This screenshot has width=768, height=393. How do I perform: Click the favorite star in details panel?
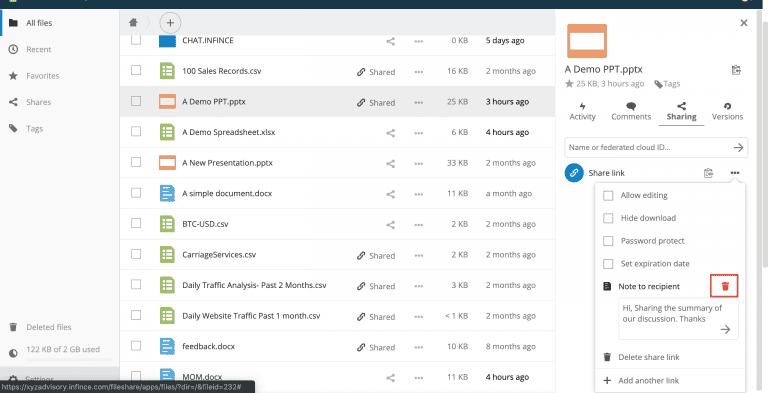(569, 84)
